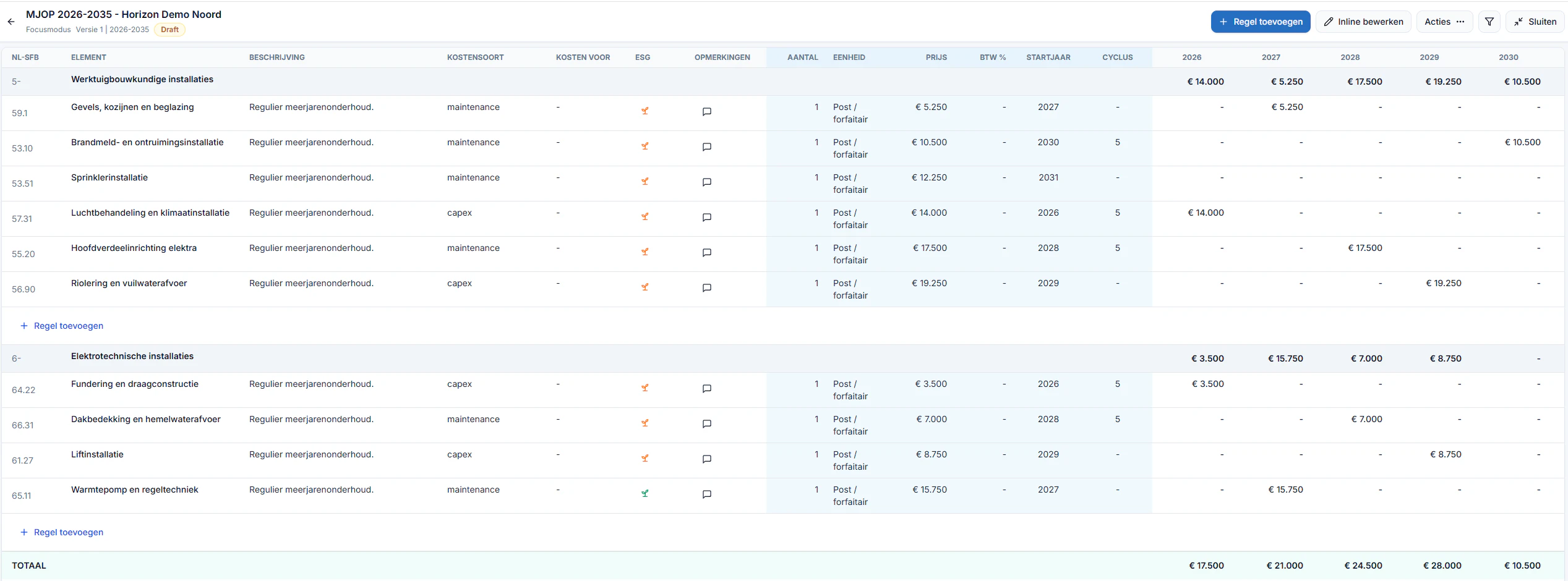Collapse the Elektrotechnische installaties group row

782,358
